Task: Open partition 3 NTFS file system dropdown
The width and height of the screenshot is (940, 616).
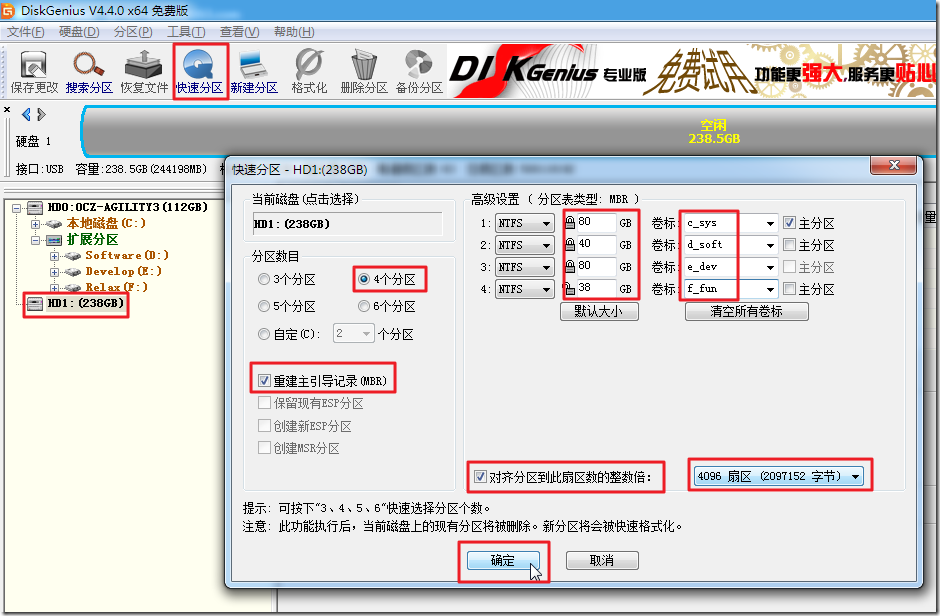Action: tap(525, 267)
